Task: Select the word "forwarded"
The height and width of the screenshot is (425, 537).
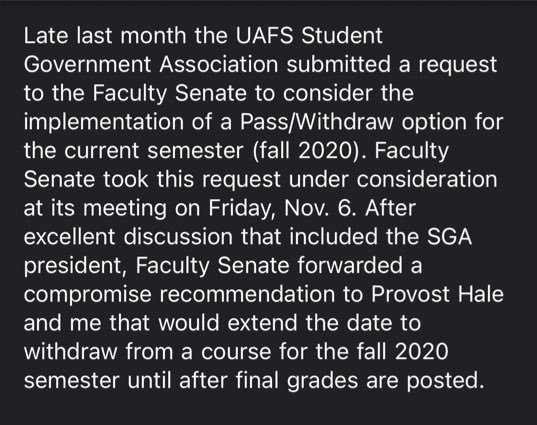Action: (x=350, y=266)
